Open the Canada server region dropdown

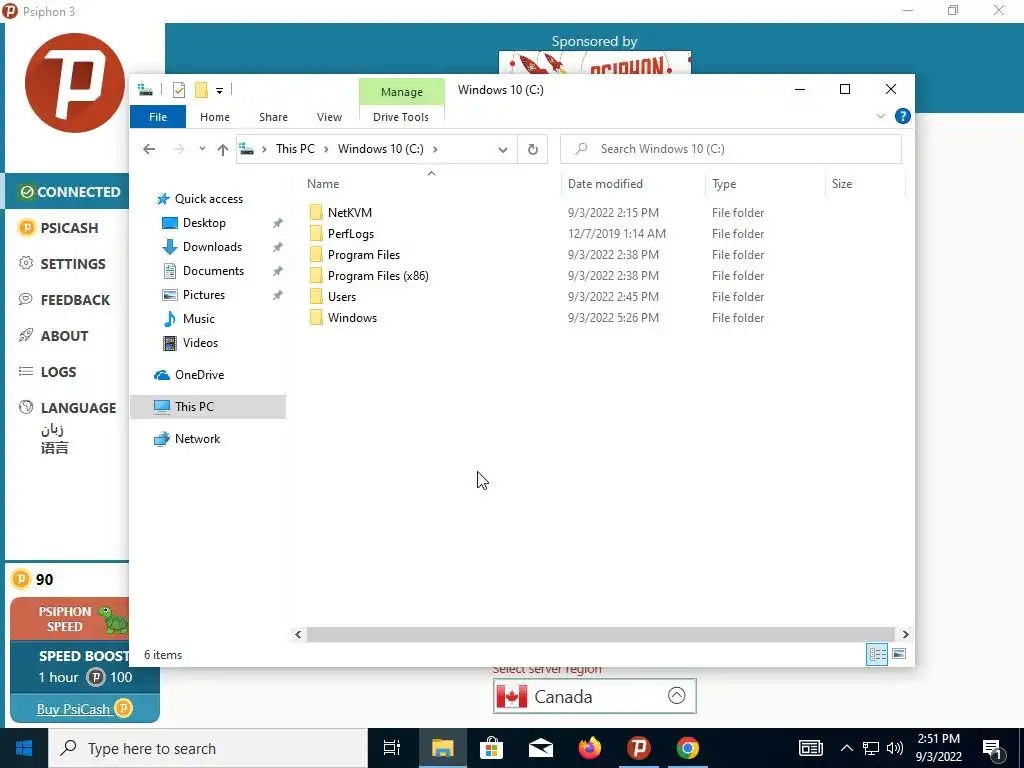pos(594,696)
